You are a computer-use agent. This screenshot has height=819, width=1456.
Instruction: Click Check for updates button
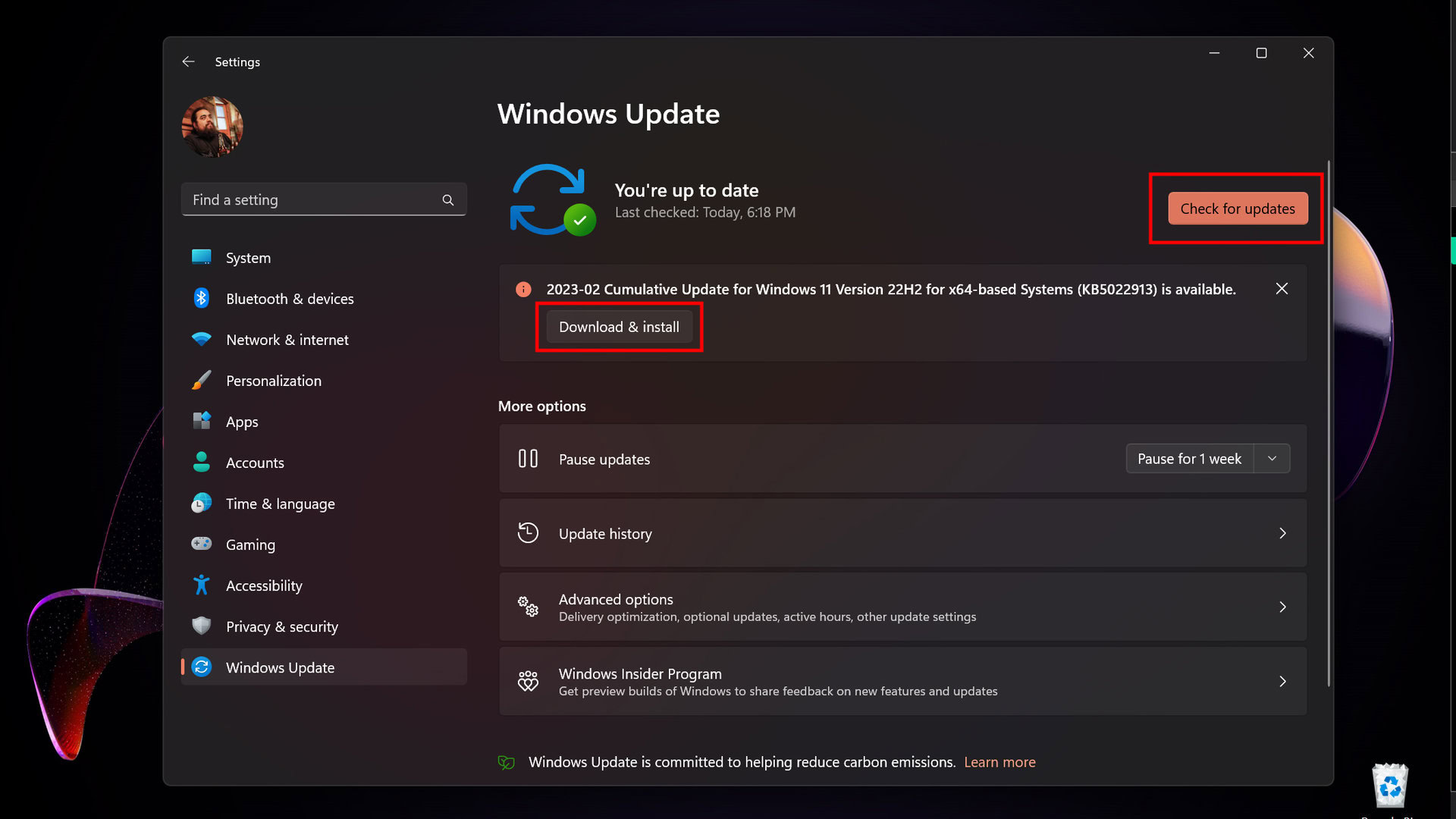point(1238,209)
